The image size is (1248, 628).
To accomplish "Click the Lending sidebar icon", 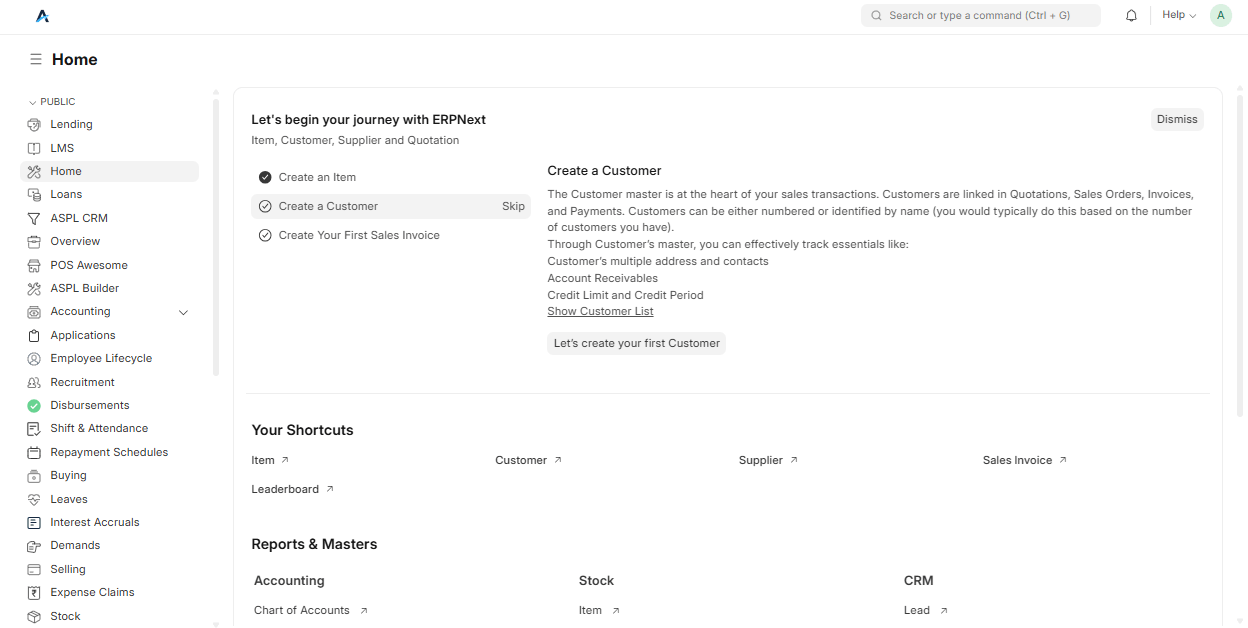I will point(34,125).
